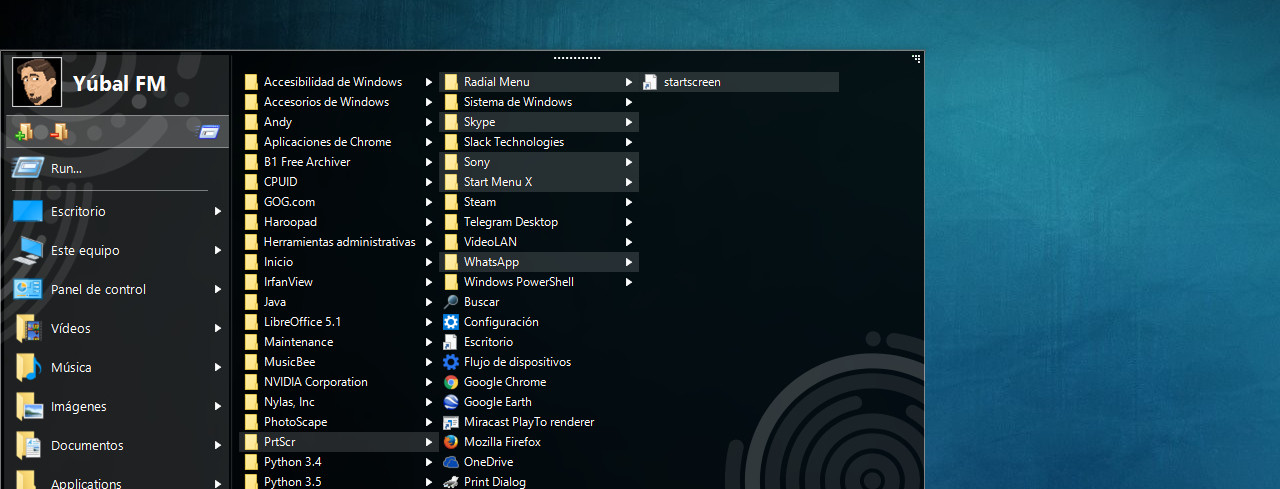Expand the Steam folder arrow
Image resolution: width=1280 pixels, height=489 pixels.
point(629,202)
